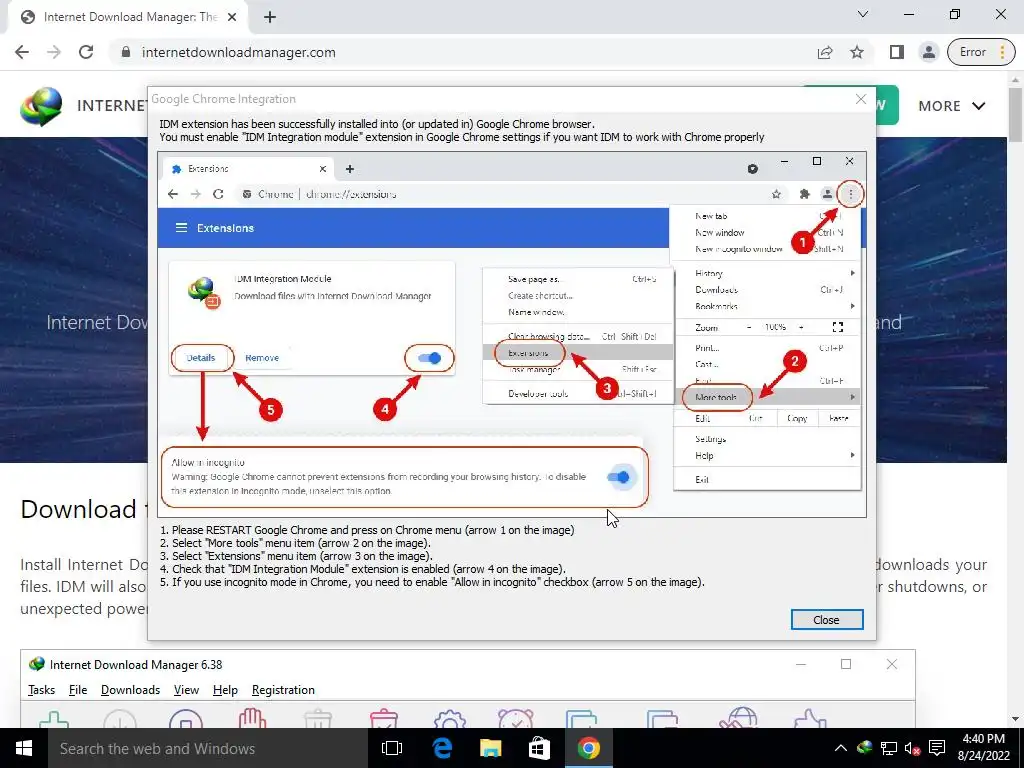Open network status tray icon
Viewport: 1024px width, 768px height.
pos(889,748)
